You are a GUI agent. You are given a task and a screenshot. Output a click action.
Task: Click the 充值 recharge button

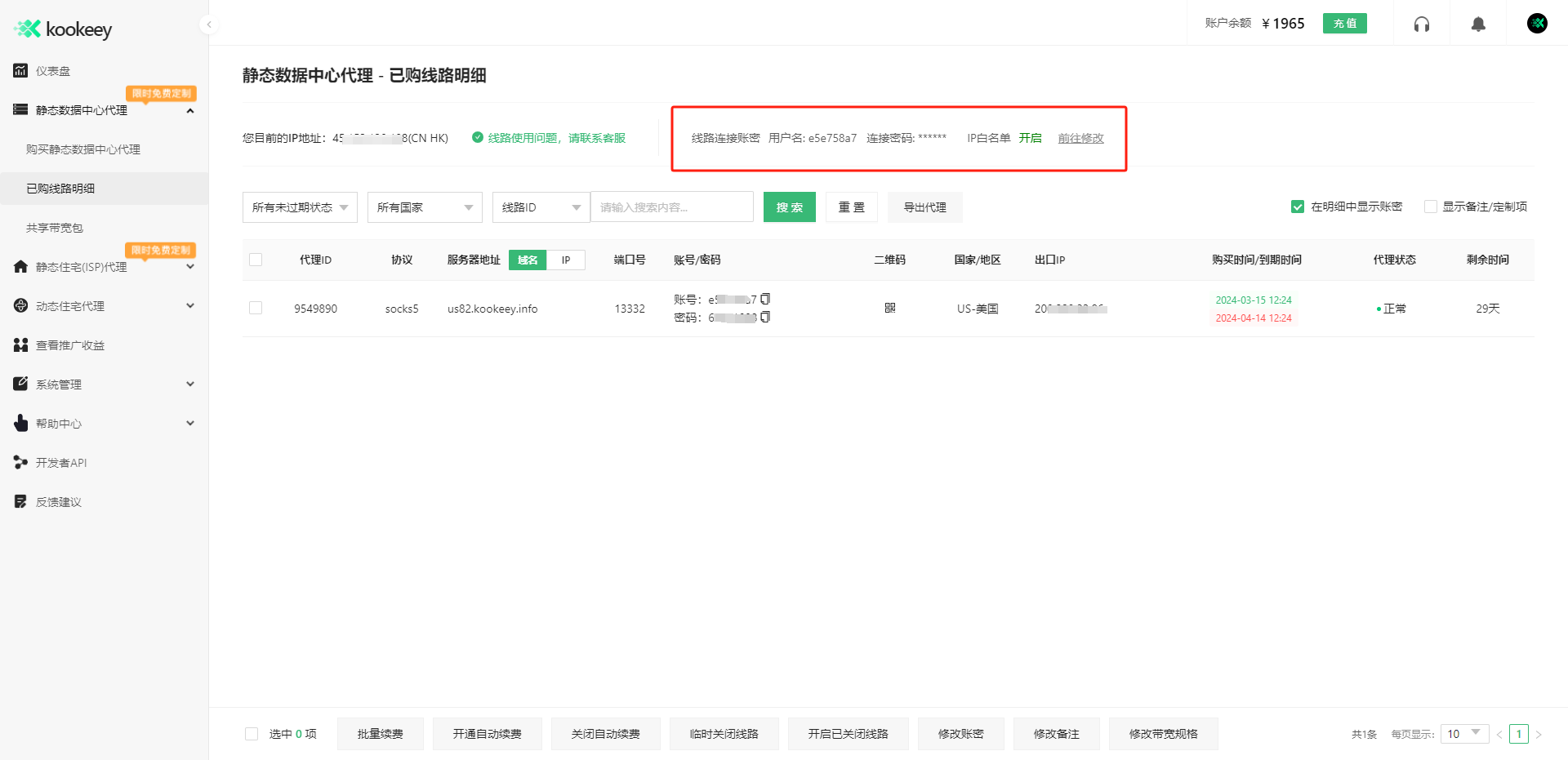pos(1344,24)
